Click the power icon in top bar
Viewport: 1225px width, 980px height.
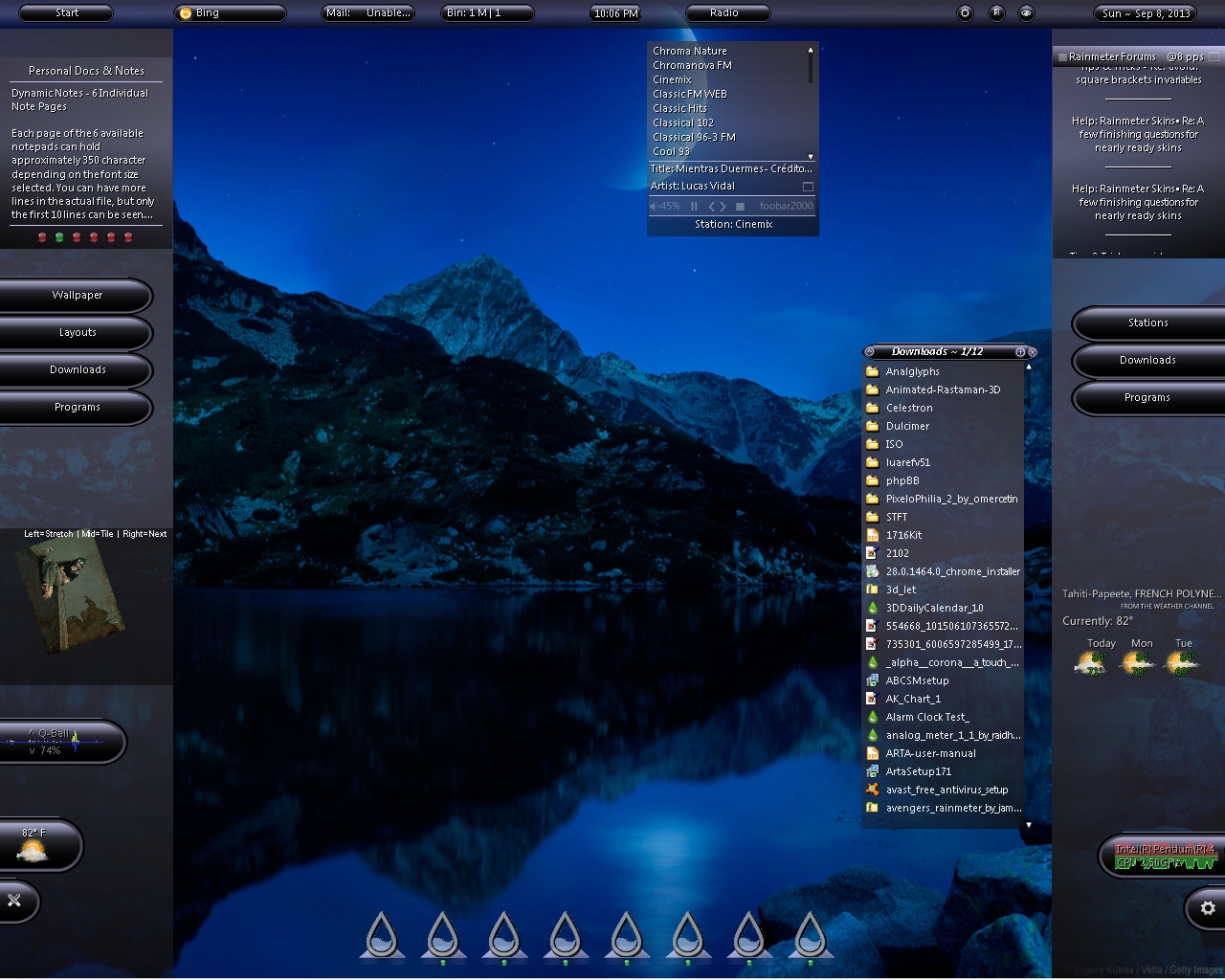965,13
